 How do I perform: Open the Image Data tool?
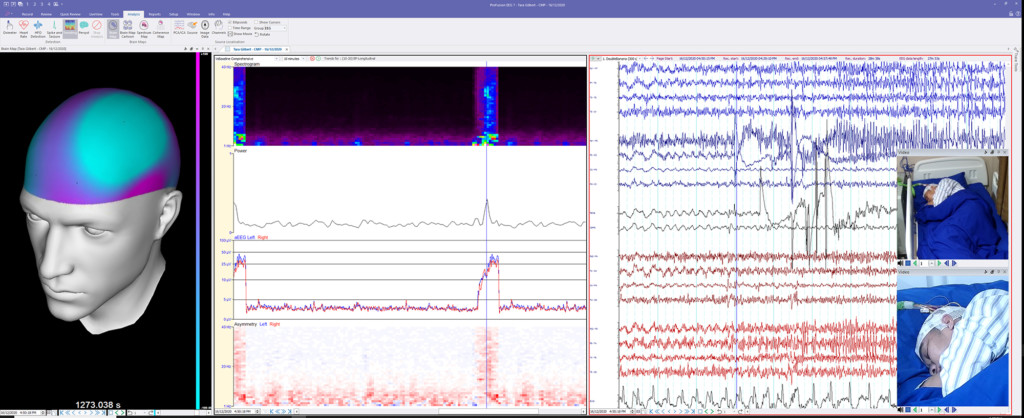point(204,27)
